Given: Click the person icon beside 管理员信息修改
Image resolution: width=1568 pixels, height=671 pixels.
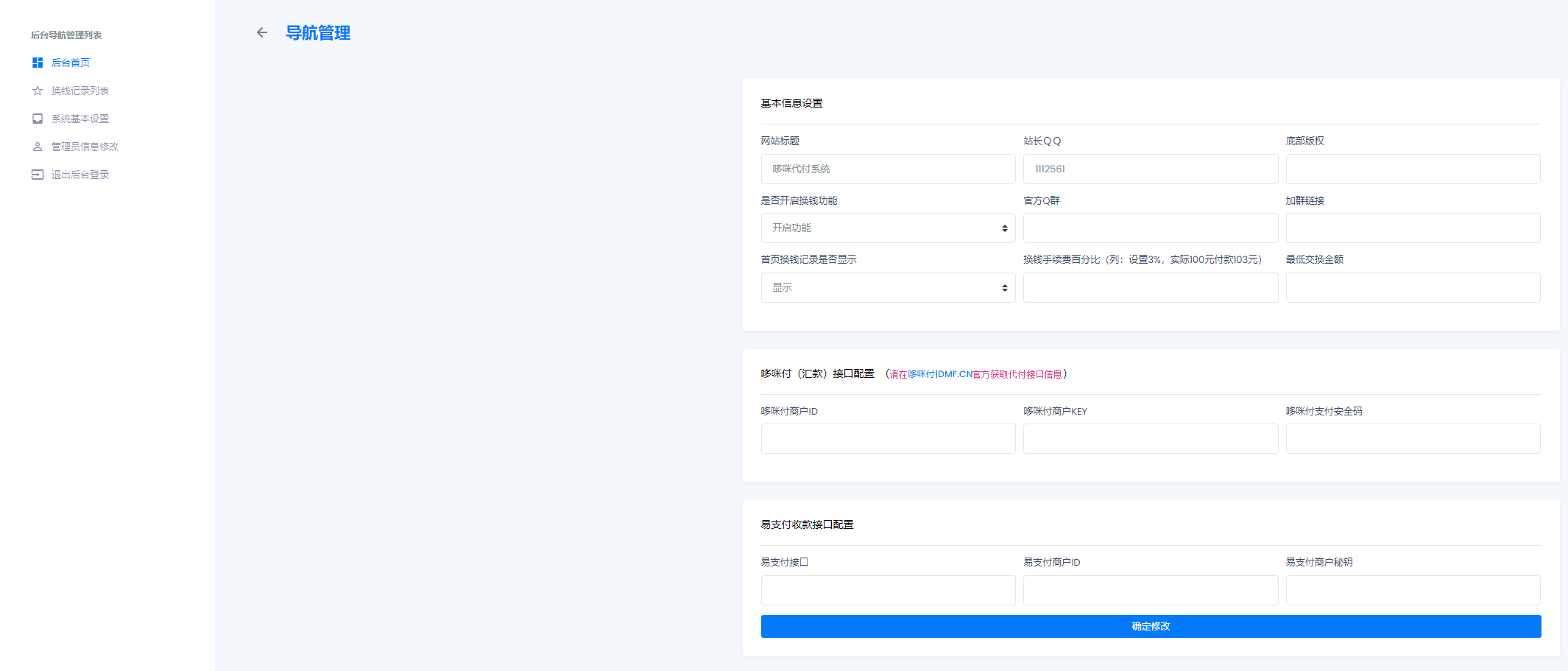Looking at the screenshot, I should (x=38, y=147).
